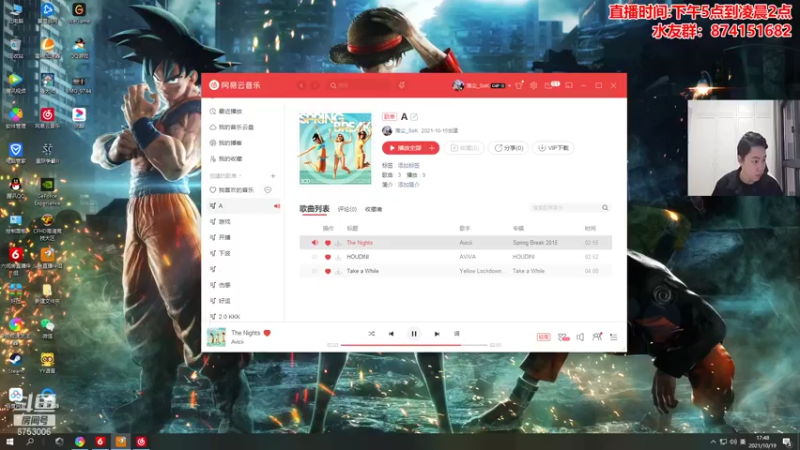Click the playlist search magnifier icon

605,208
